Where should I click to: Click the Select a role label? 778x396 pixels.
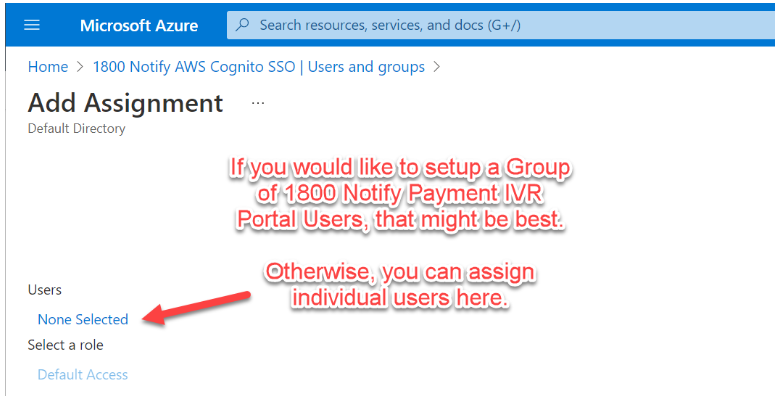click(65, 345)
